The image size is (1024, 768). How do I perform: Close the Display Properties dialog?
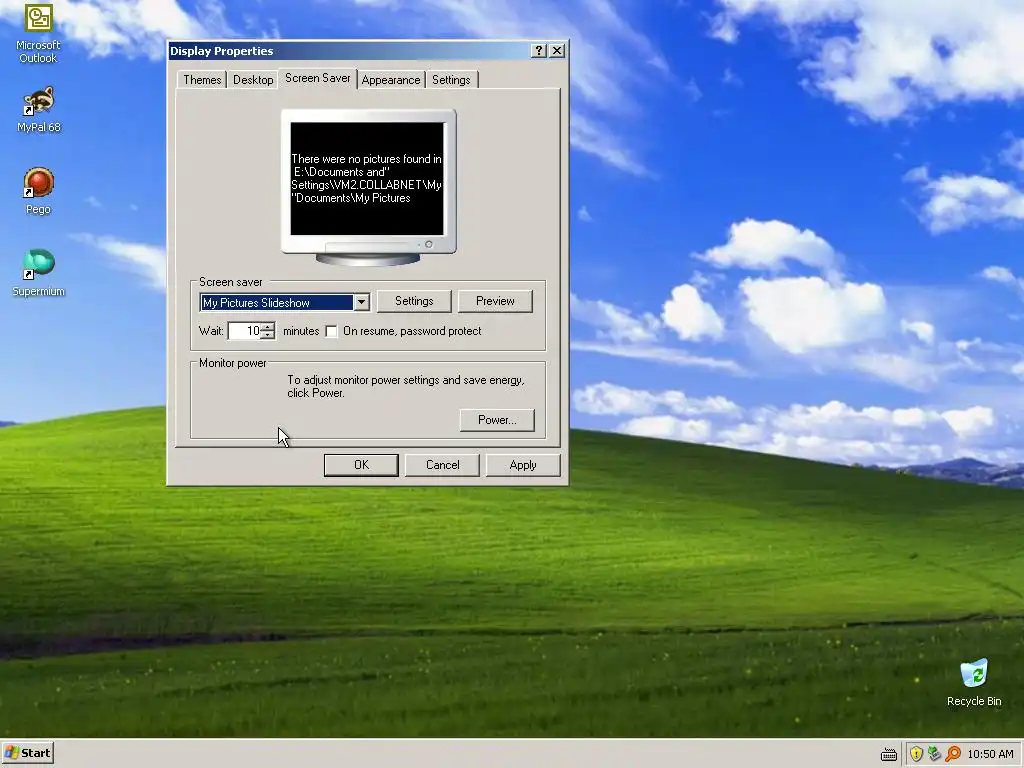(x=557, y=51)
